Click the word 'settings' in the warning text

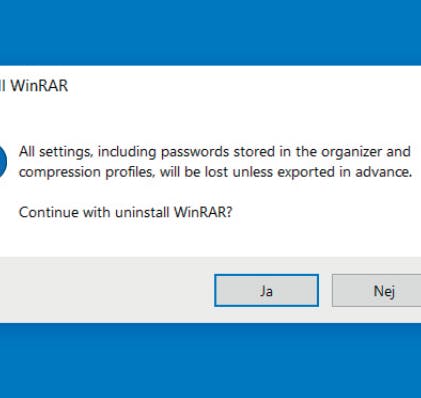(65, 152)
